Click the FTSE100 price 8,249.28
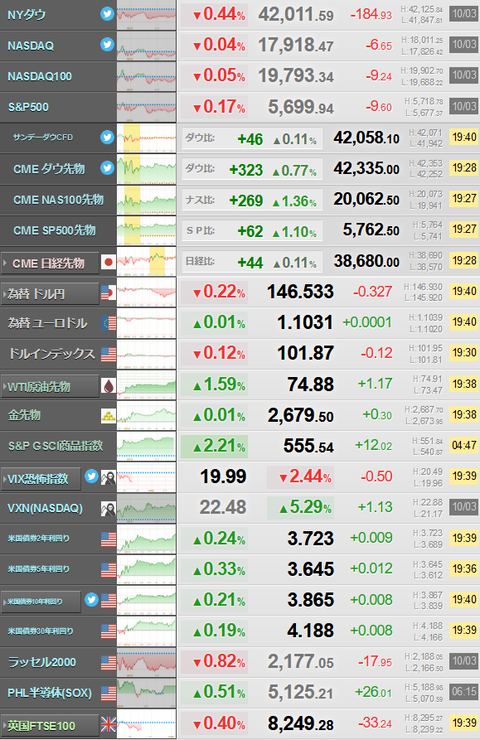The height and width of the screenshot is (740, 480). coord(301,723)
